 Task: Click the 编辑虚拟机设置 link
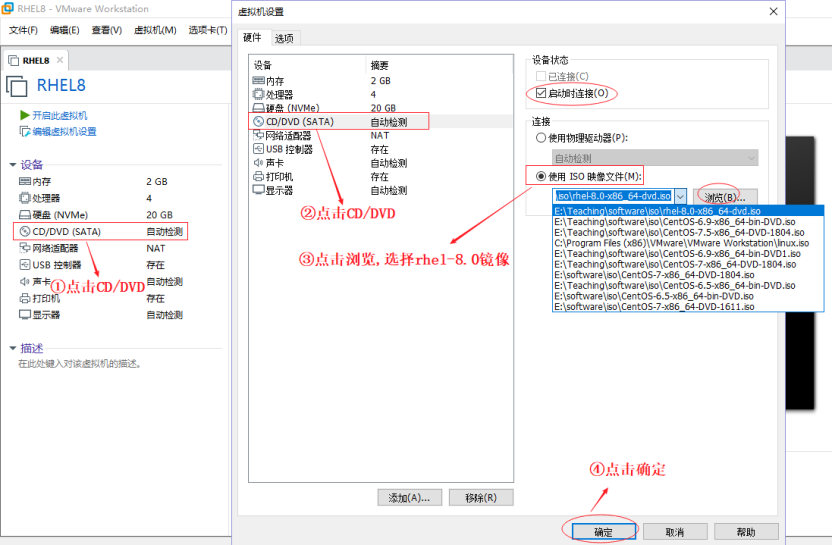(x=64, y=131)
